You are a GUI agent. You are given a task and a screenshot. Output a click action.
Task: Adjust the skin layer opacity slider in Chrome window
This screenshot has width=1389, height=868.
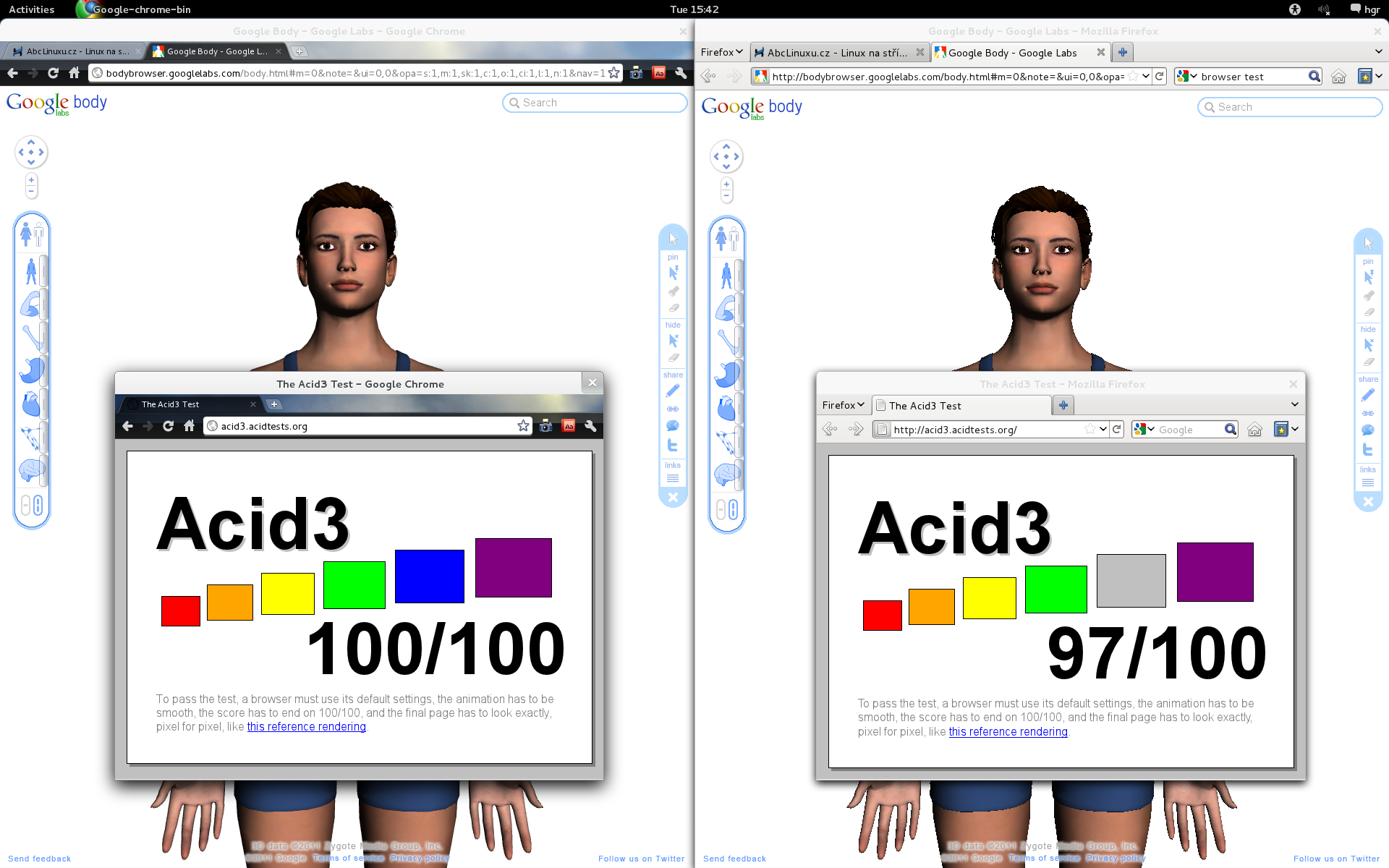43,271
